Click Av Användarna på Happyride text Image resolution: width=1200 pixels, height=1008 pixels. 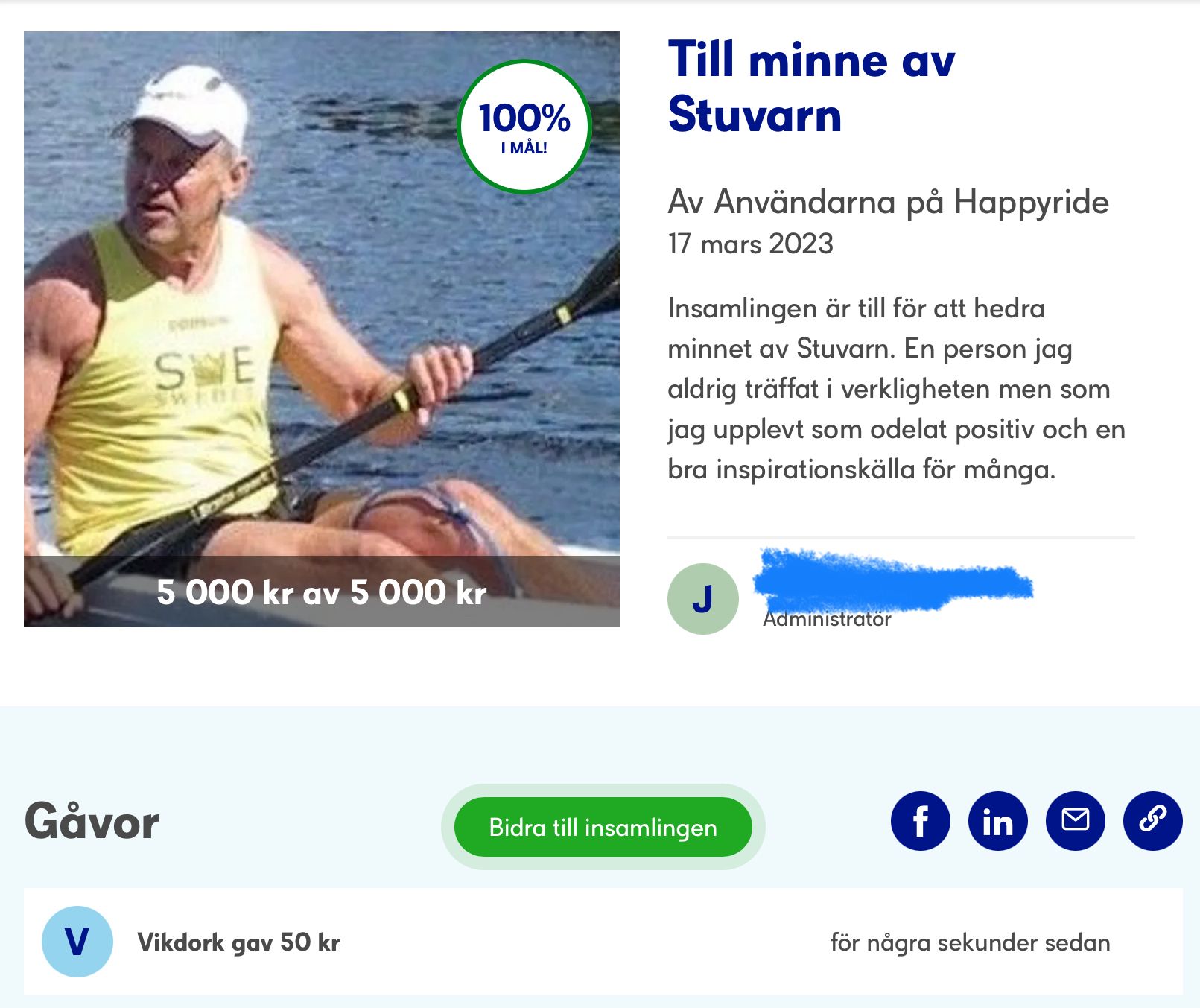click(888, 202)
